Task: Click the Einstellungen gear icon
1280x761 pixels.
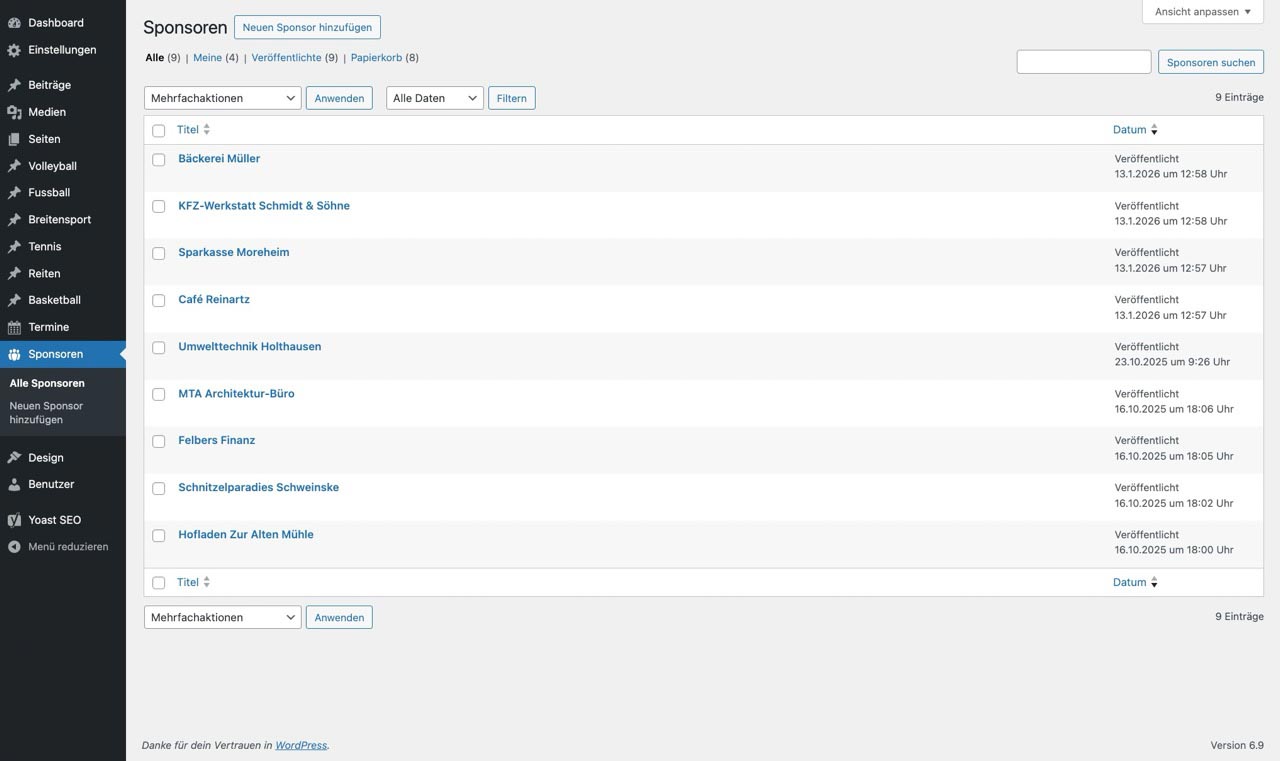Action: click(14, 50)
